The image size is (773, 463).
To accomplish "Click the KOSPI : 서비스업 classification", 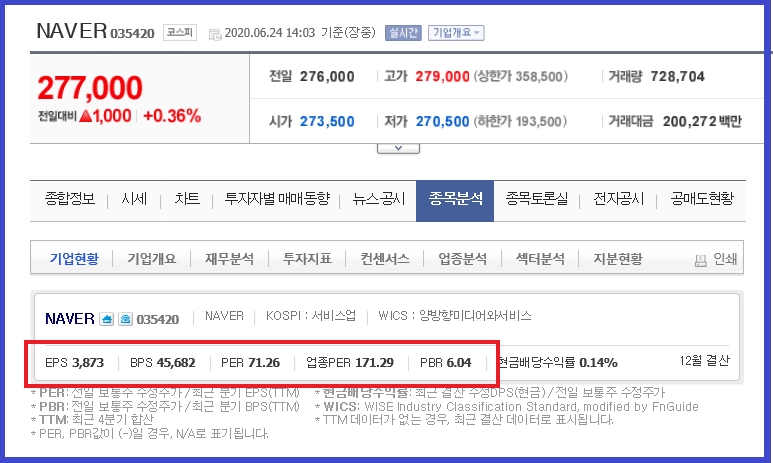I will click(x=311, y=316).
